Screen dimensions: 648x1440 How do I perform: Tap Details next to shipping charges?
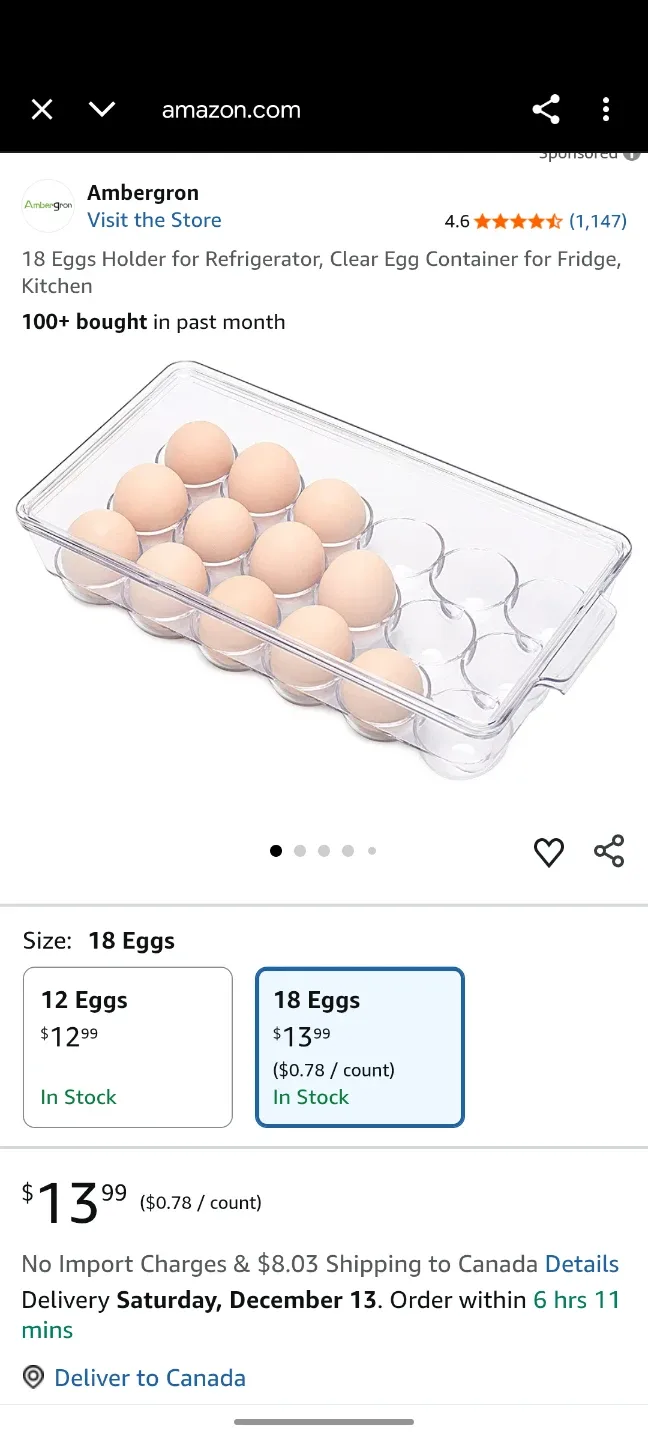pyautogui.click(x=582, y=1264)
